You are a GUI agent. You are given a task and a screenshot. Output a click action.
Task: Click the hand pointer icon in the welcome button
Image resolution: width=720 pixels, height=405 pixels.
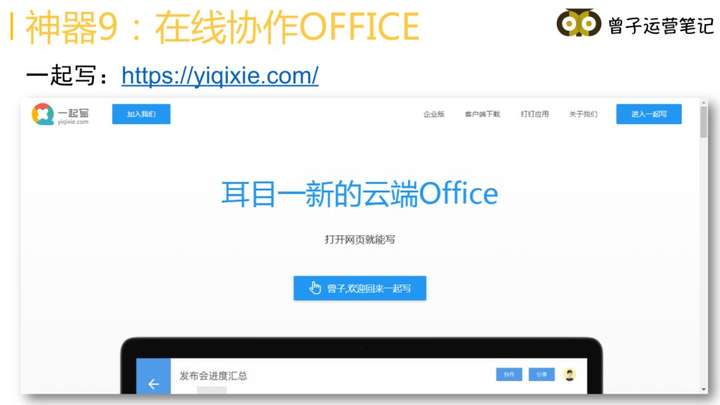315,288
